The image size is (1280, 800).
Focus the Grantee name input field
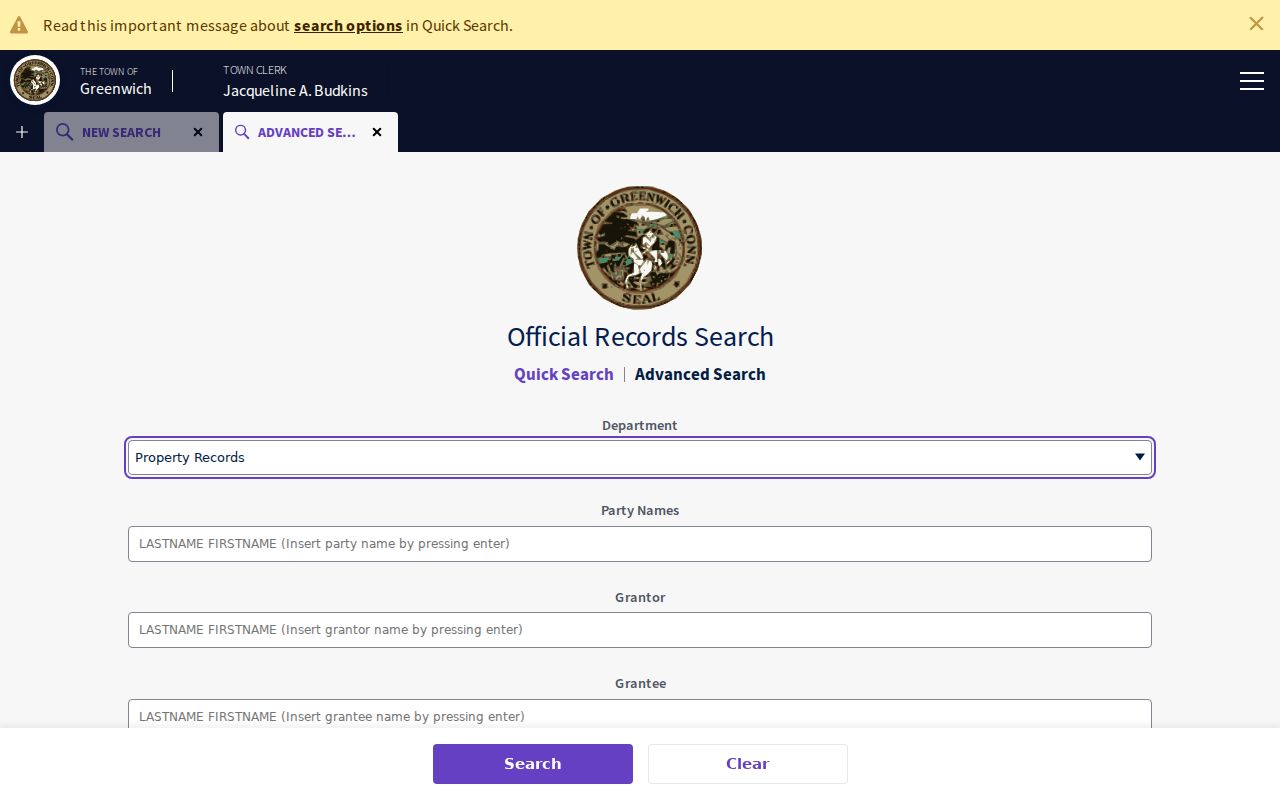tap(640, 714)
